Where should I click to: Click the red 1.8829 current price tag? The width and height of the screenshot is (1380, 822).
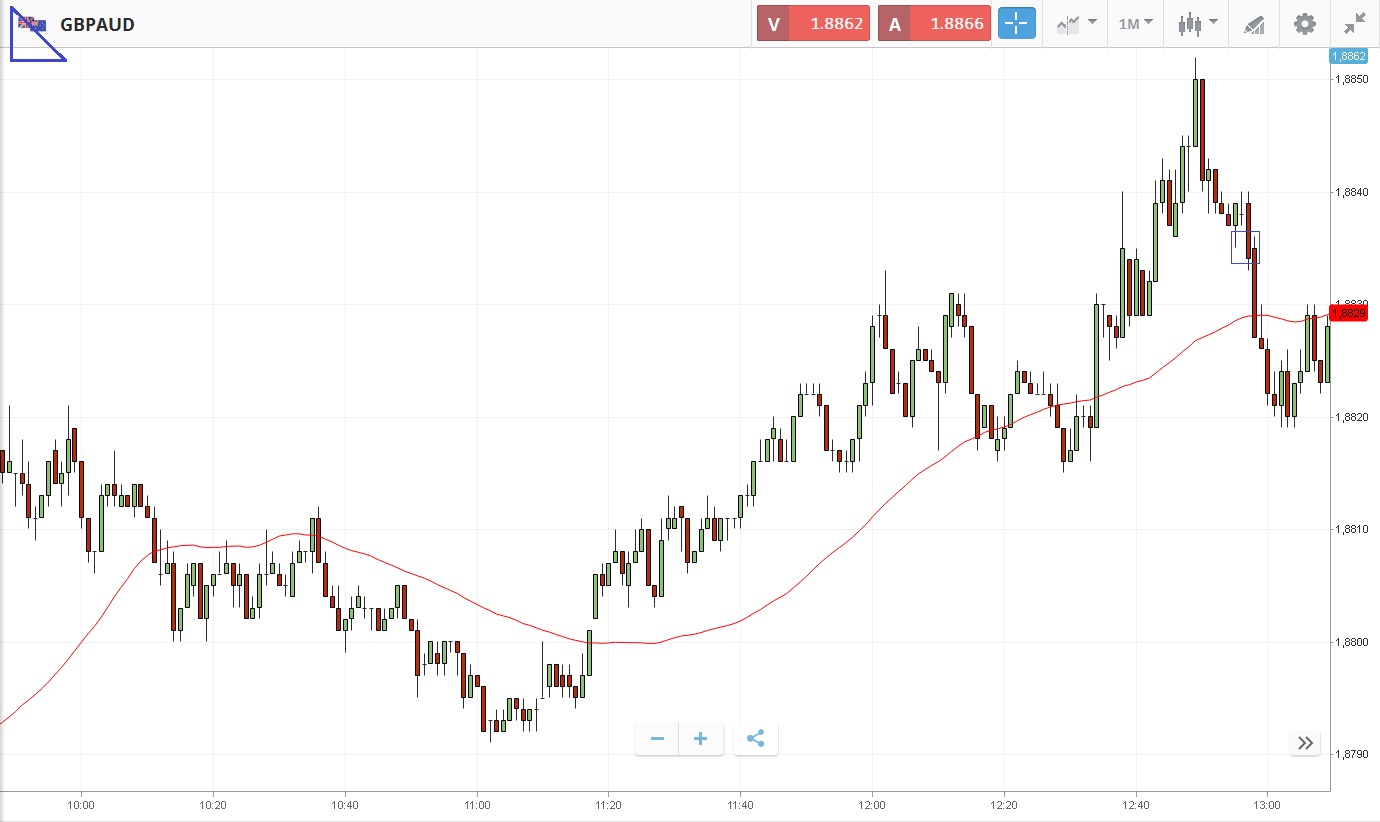tap(1349, 313)
